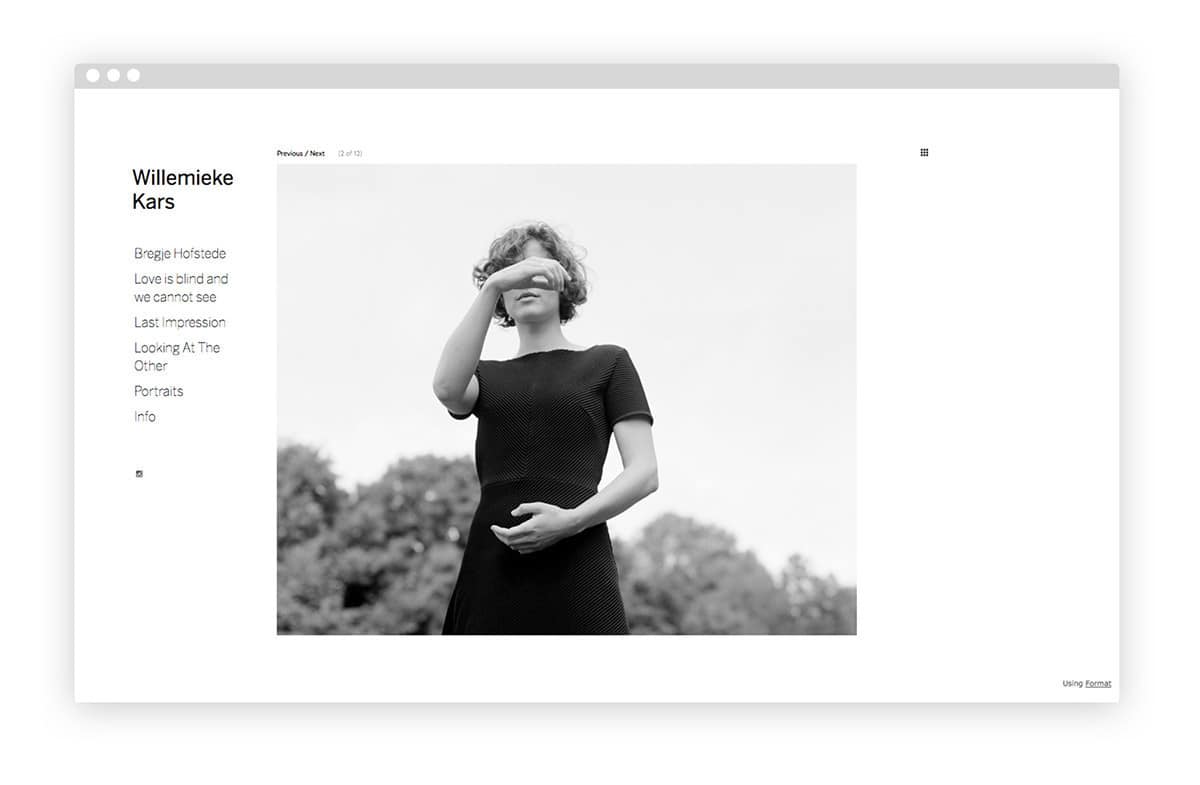Click the black-and-white portrait photo
Viewport: 1200px width, 785px height.
pos(566,399)
